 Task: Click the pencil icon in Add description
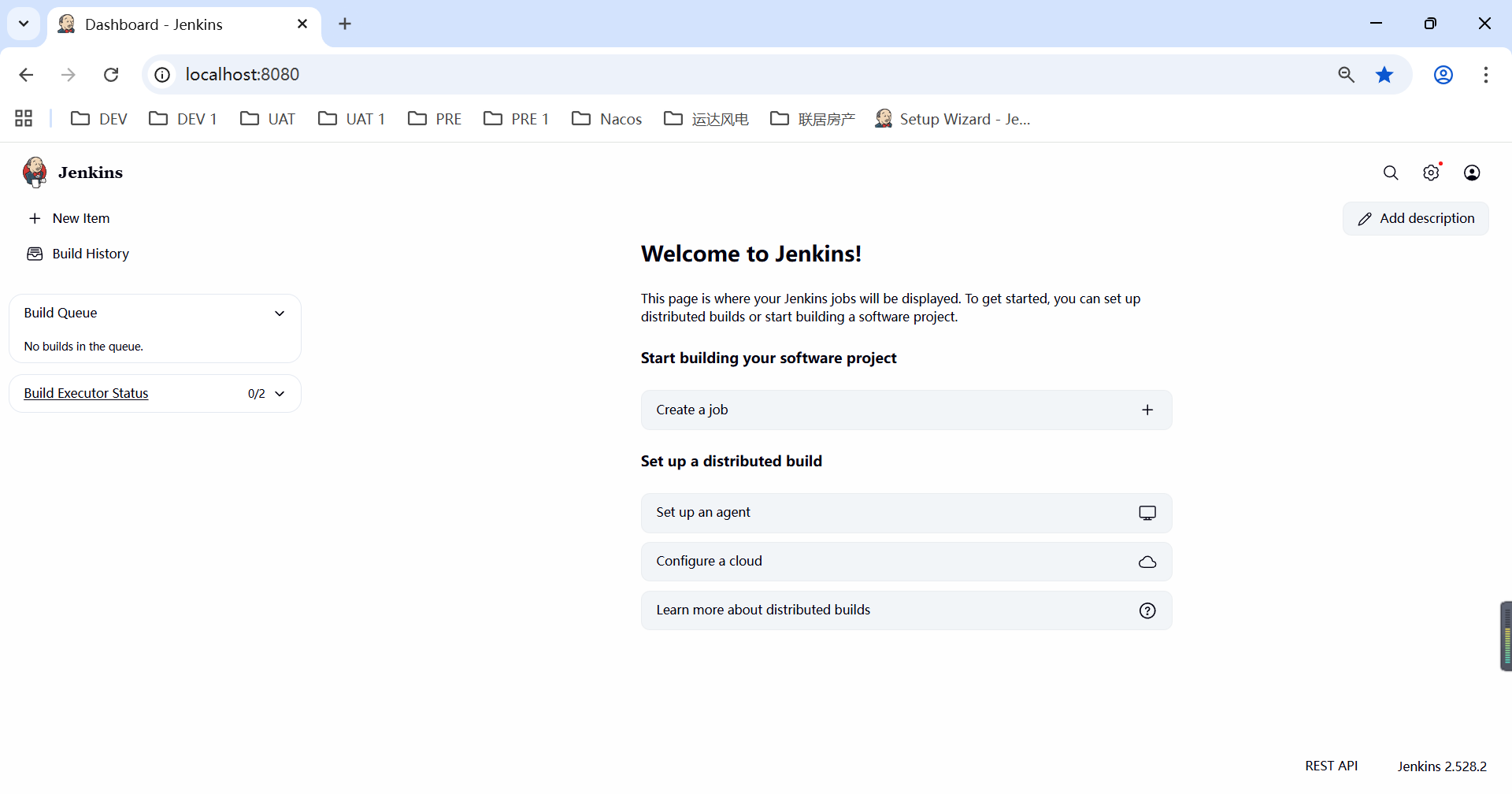click(1365, 219)
